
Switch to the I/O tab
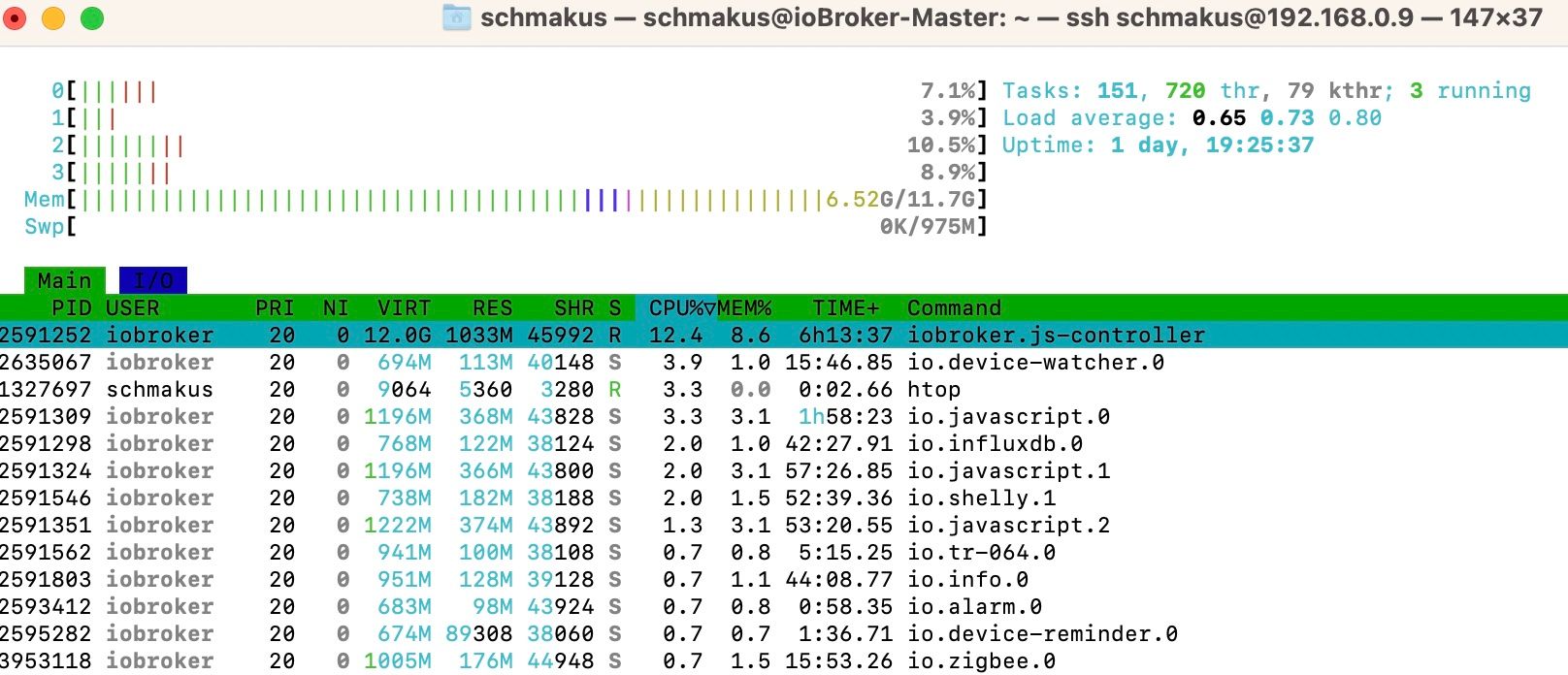(153, 280)
